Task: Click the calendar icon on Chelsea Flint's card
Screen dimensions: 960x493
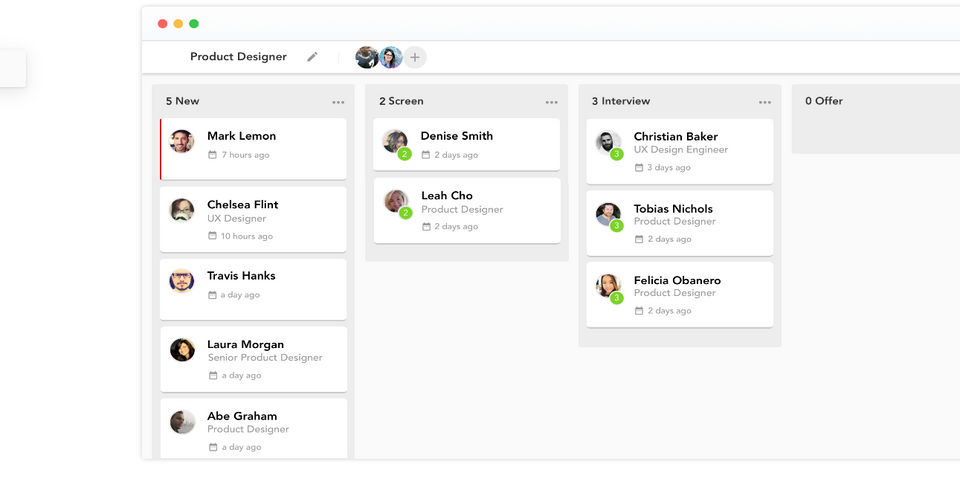Action: (x=212, y=236)
